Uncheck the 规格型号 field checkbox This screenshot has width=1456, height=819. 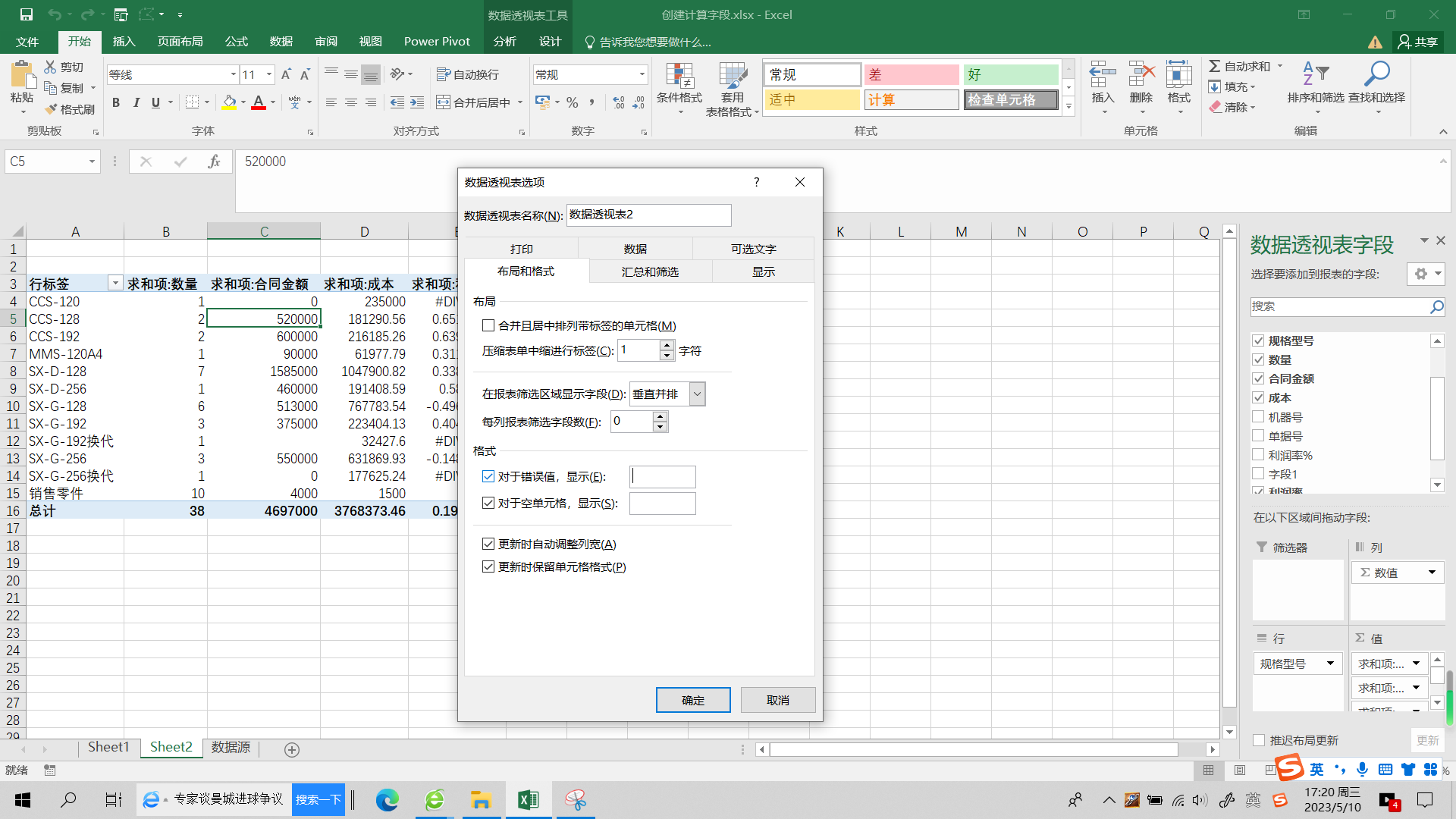pyautogui.click(x=1259, y=340)
